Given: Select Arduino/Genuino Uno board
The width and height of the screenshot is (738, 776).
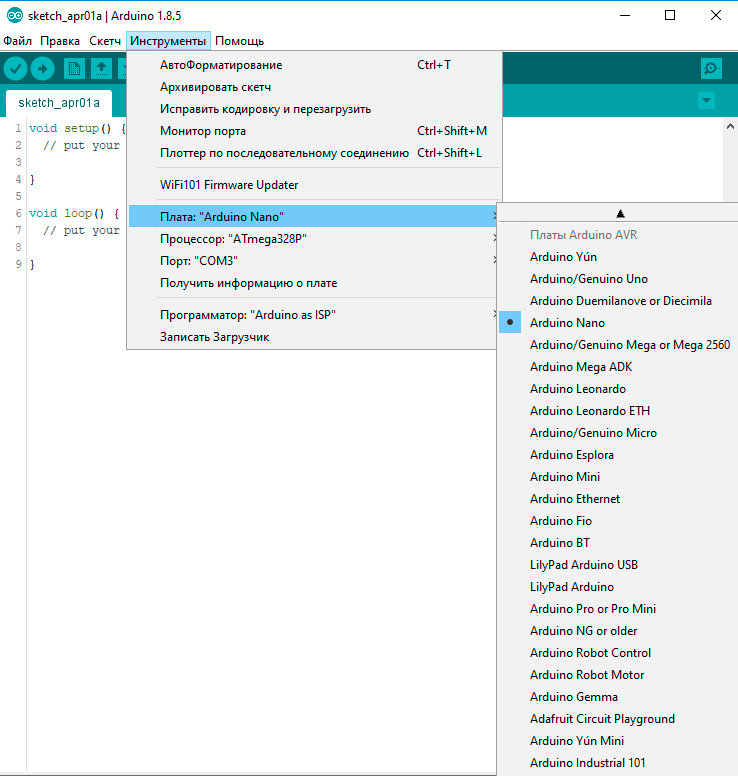Looking at the screenshot, I should (588, 279).
